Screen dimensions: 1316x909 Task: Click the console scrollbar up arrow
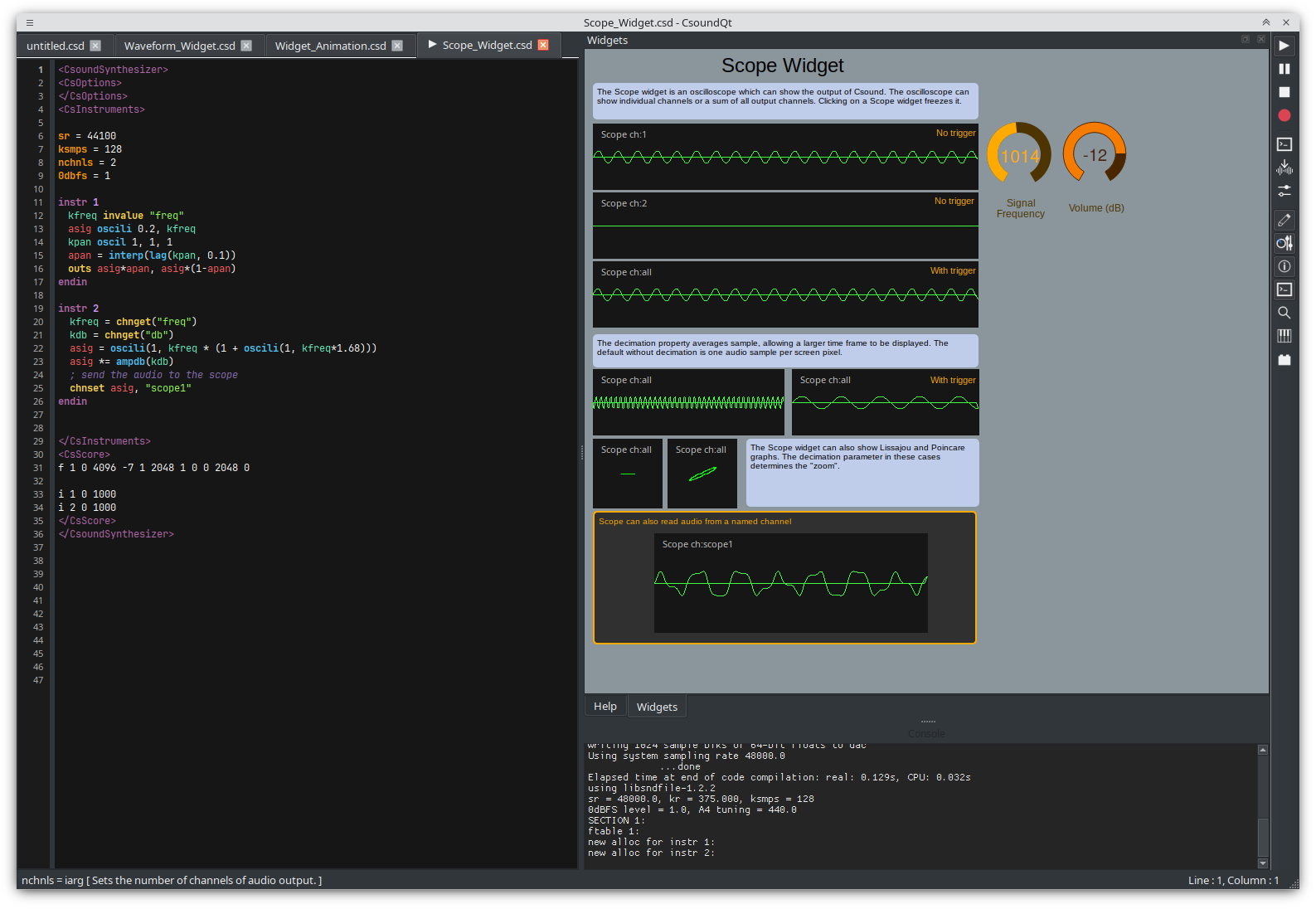click(1263, 750)
